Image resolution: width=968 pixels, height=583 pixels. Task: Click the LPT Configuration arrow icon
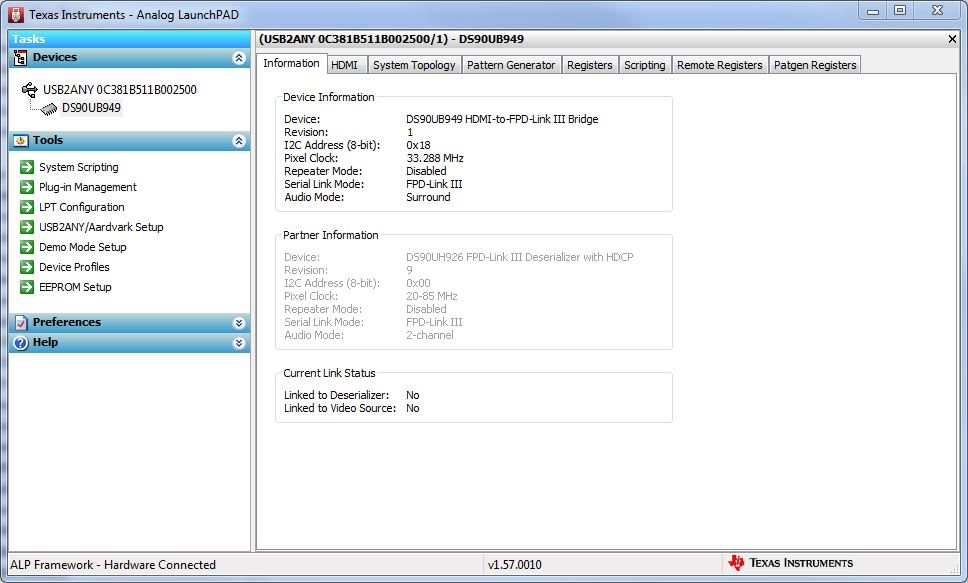tap(27, 207)
